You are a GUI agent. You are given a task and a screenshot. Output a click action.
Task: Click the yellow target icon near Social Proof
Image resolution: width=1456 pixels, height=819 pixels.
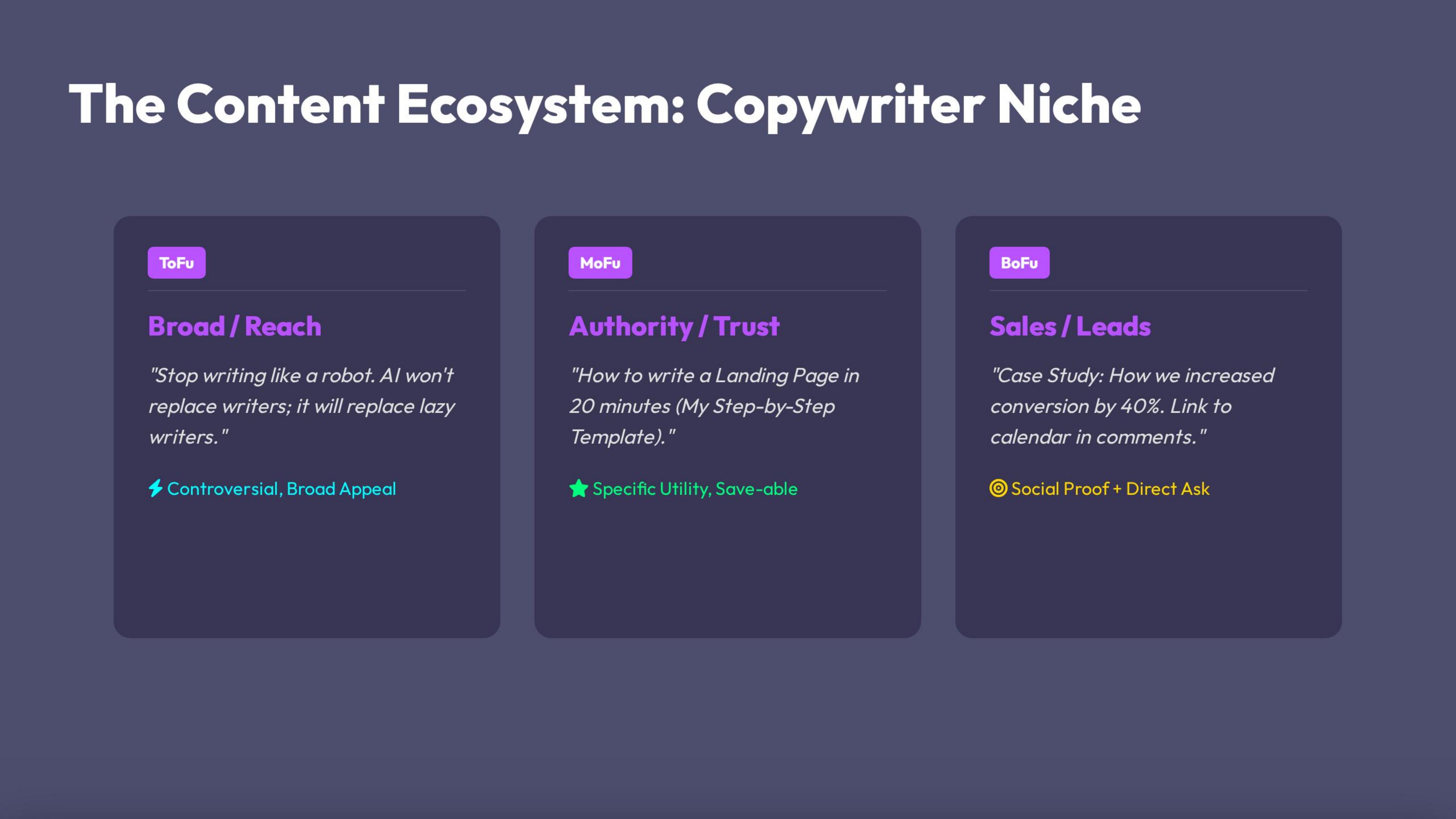point(999,488)
